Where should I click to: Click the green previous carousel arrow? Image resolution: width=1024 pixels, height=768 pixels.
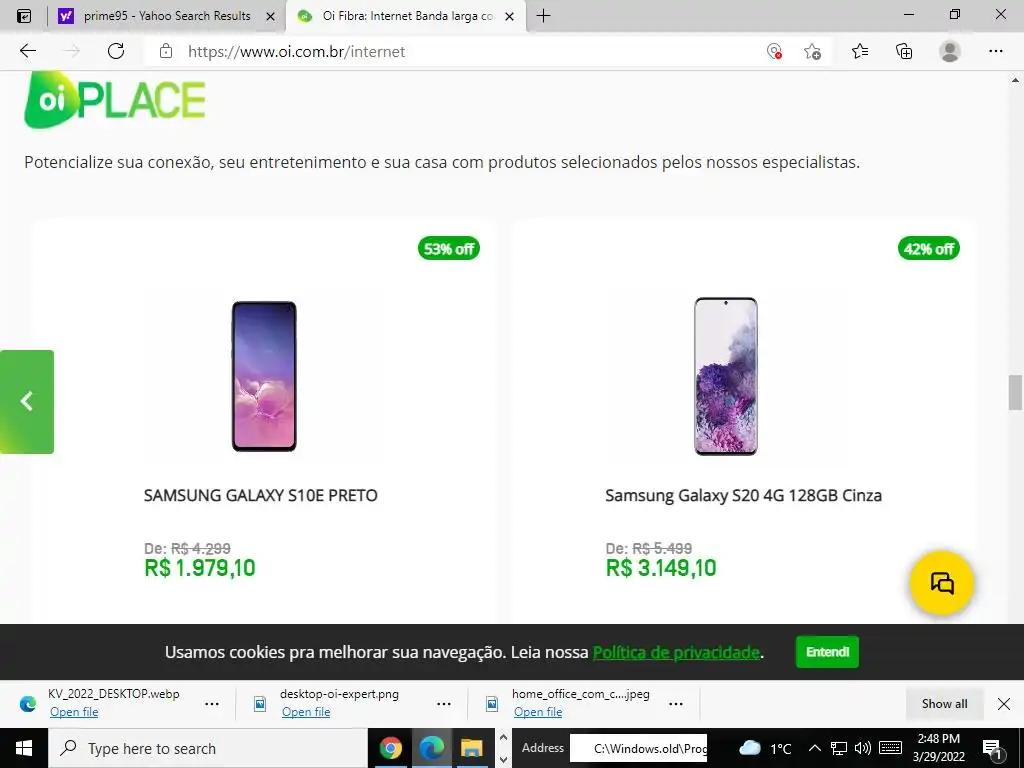pyautogui.click(x=27, y=401)
